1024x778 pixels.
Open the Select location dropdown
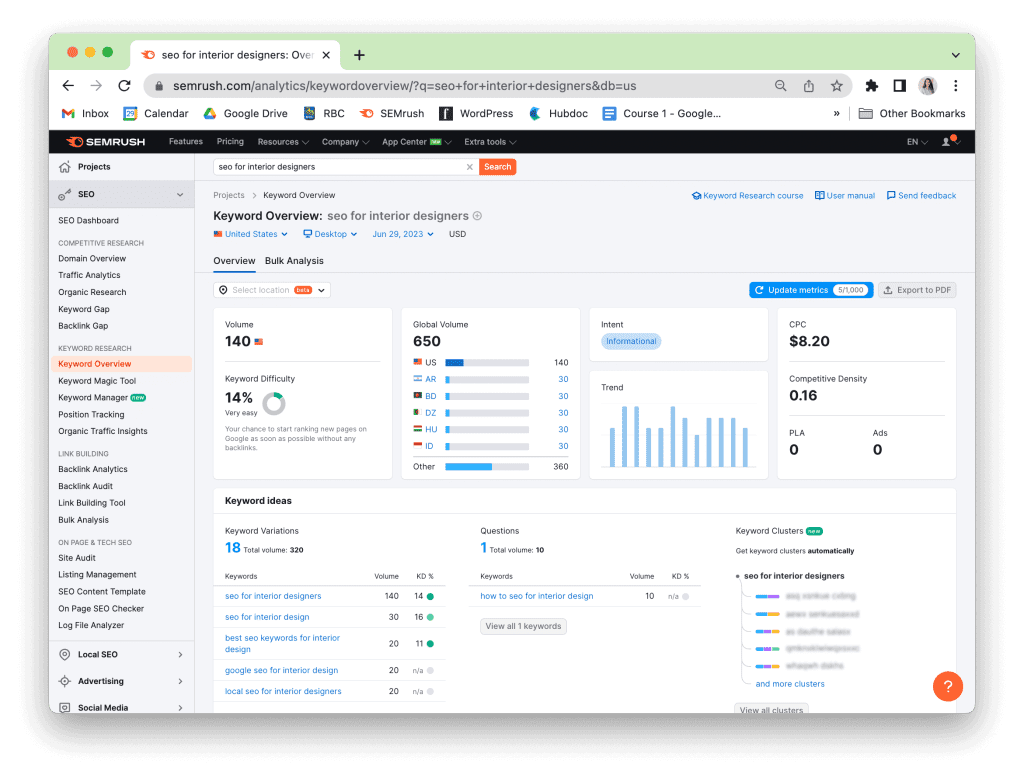pyautogui.click(x=272, y=290)
